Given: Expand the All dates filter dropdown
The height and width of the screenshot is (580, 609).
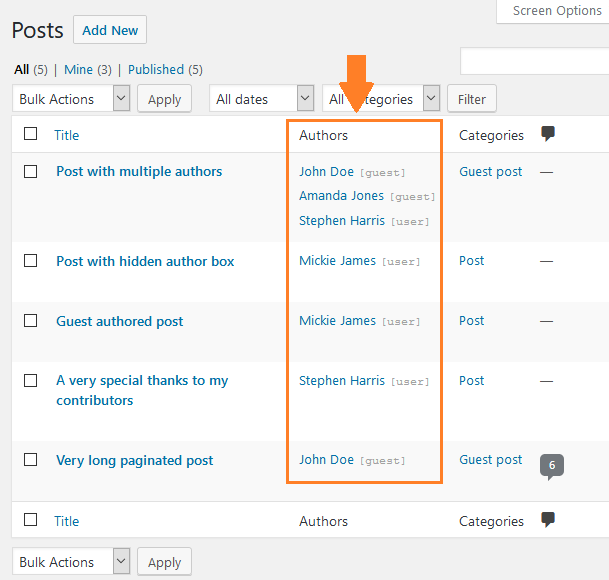Looking at the screenshot, I should (x=262, y=99).
